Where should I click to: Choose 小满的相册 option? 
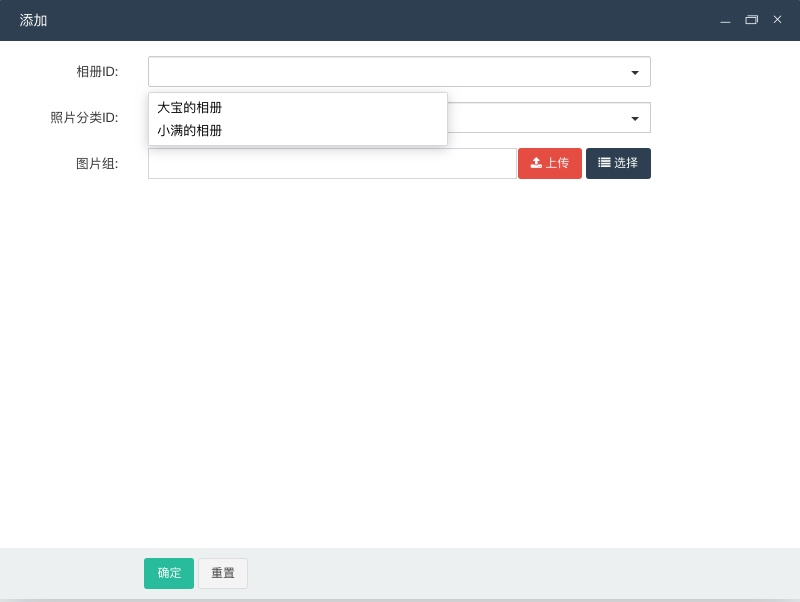(297, 131)
